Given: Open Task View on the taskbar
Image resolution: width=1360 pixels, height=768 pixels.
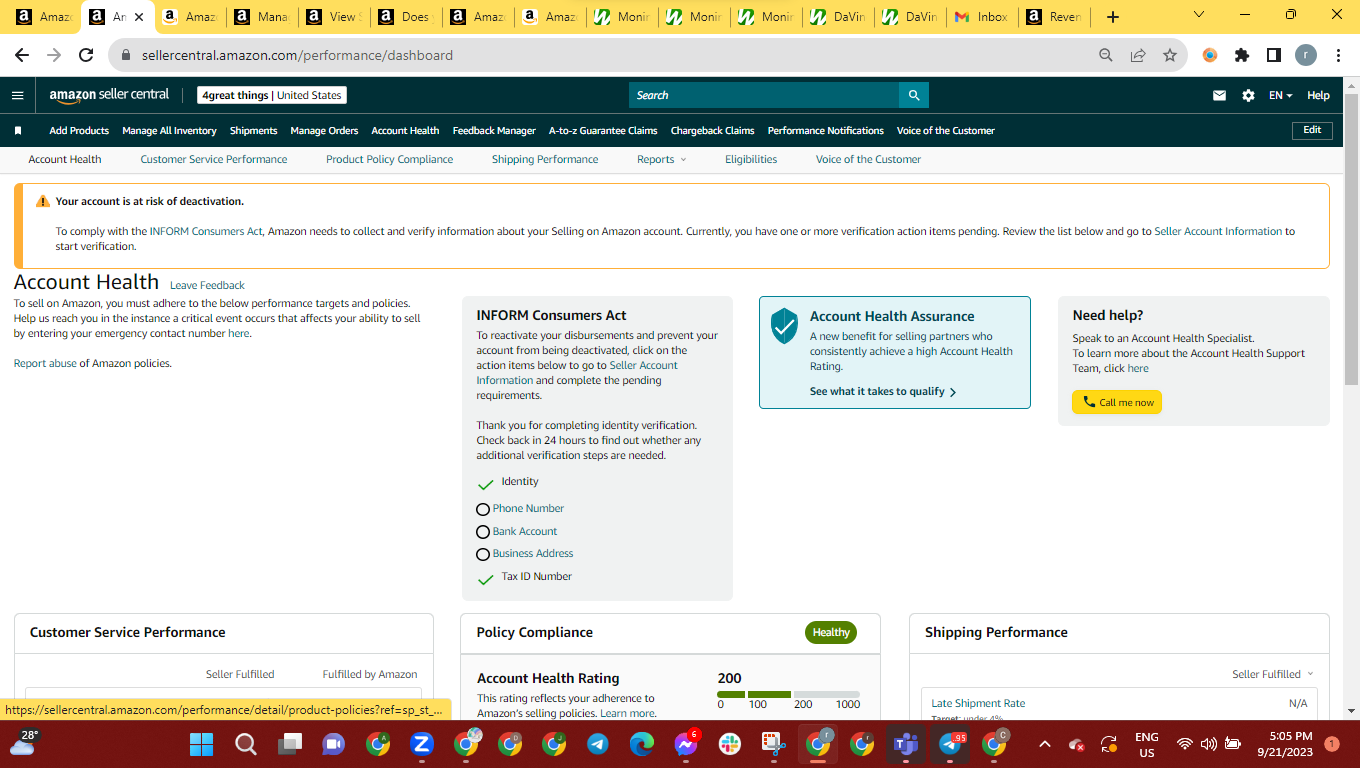Looking at the screenshot, I should 290,744.
